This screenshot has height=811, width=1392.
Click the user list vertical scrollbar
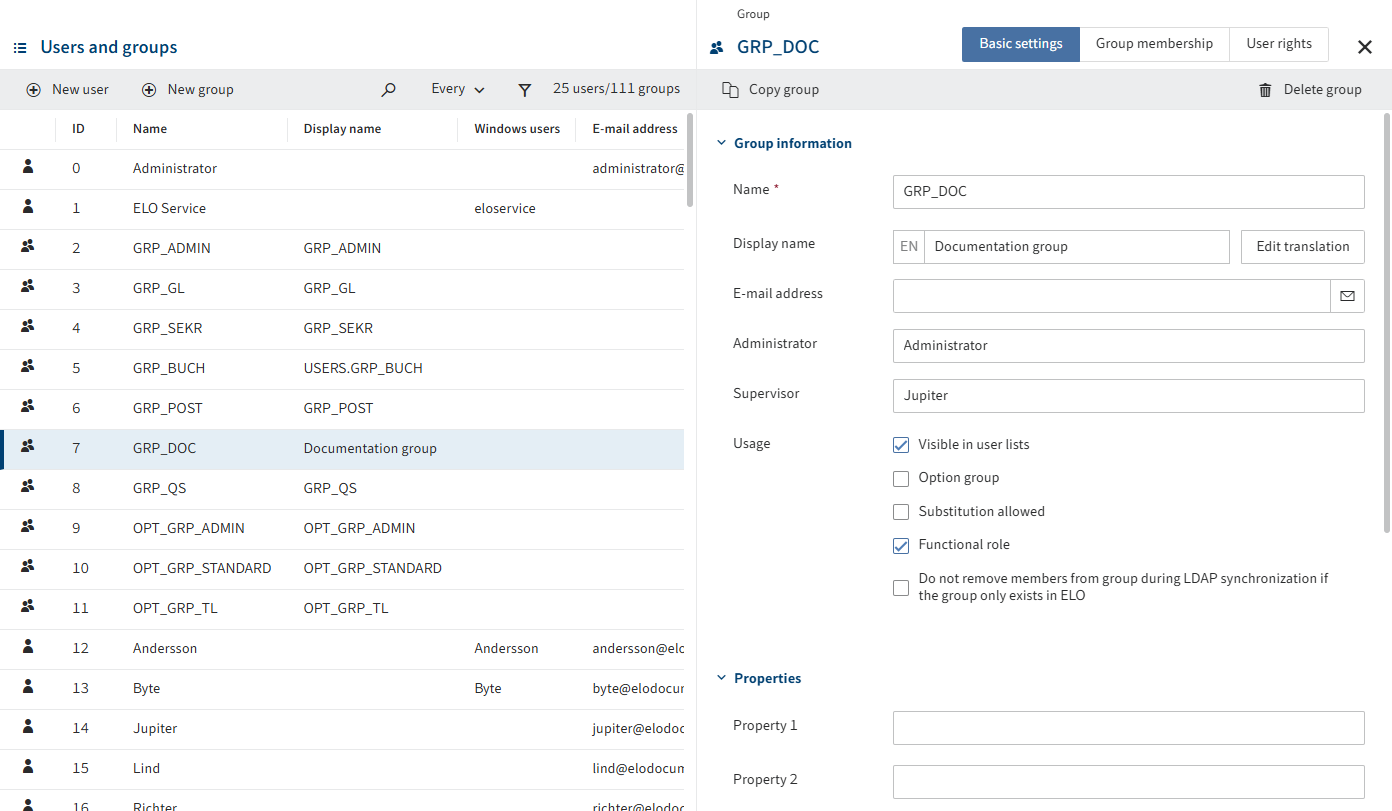click(x=689, y=160)
